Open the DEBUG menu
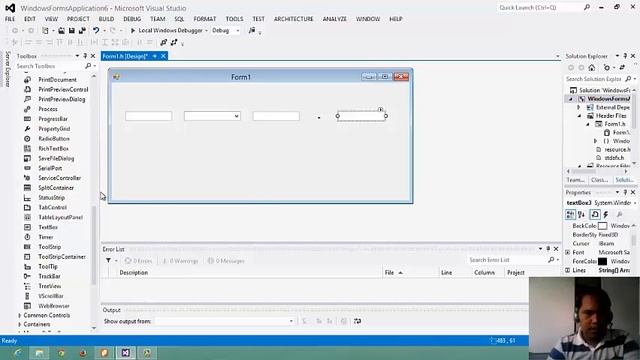This screenshot has width=640, height=360. [132, 19]
